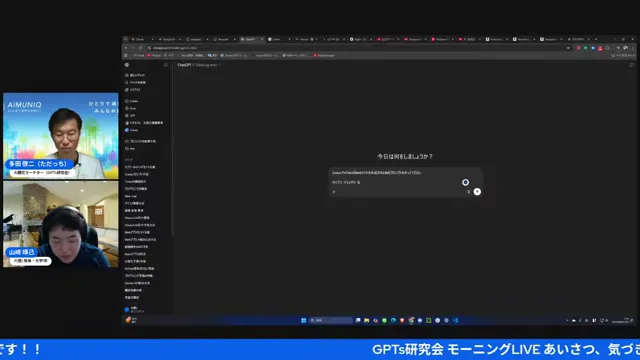Open the Windows Start menu
Image resolution: width=640 pixels, height=360 pixels.
pyautogui.click(x=304, y=320)
